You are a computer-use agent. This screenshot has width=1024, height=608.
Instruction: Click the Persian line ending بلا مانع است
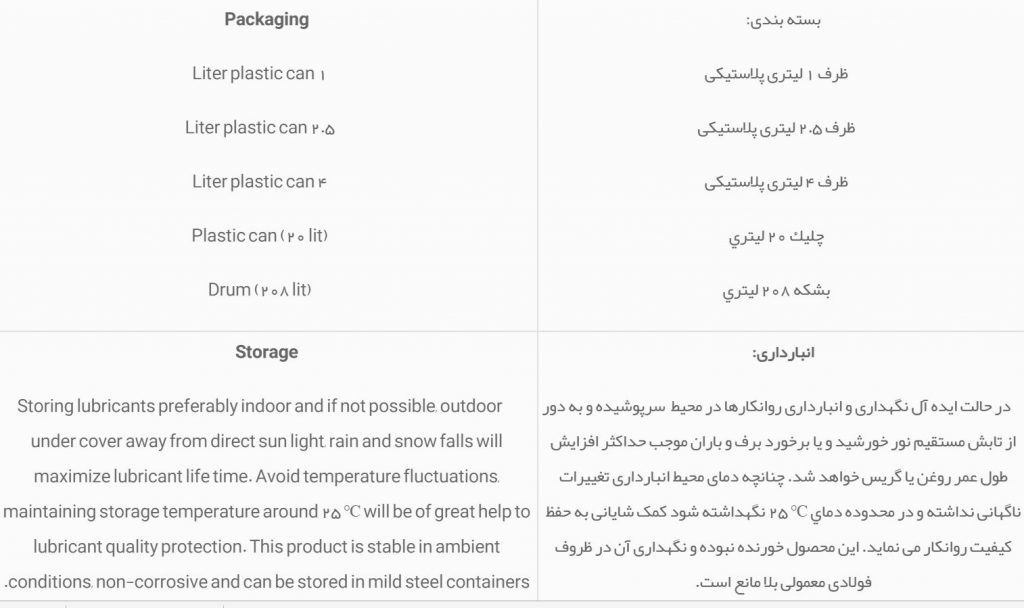point(782,582)
